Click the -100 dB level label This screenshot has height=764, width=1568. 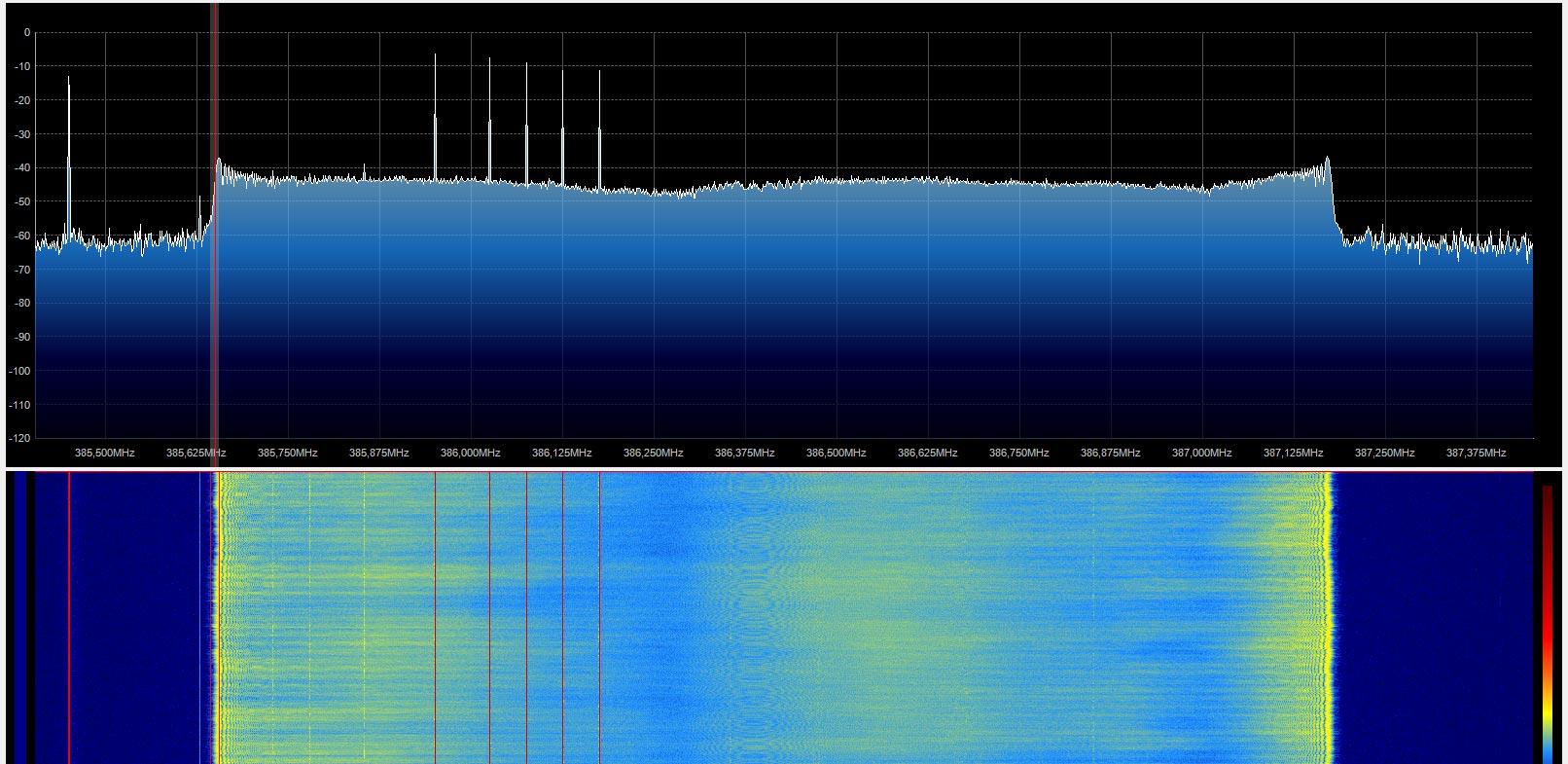[19, 371]
